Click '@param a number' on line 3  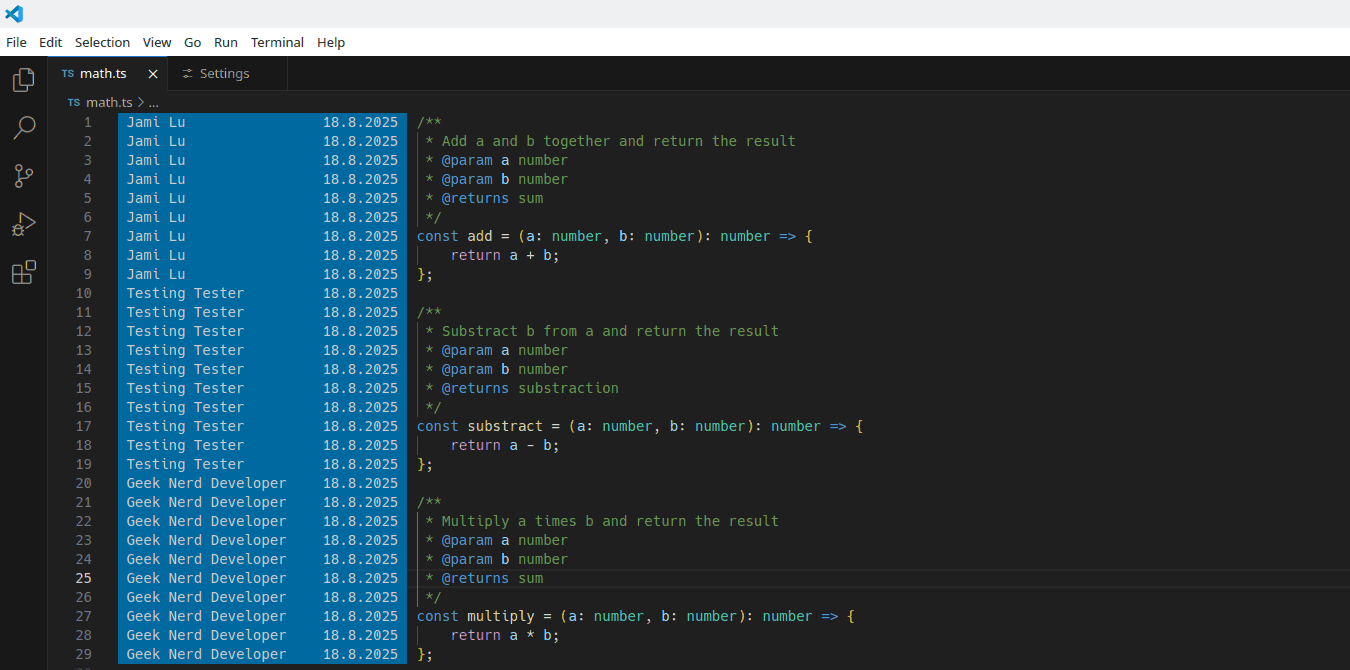pos(496,160)
